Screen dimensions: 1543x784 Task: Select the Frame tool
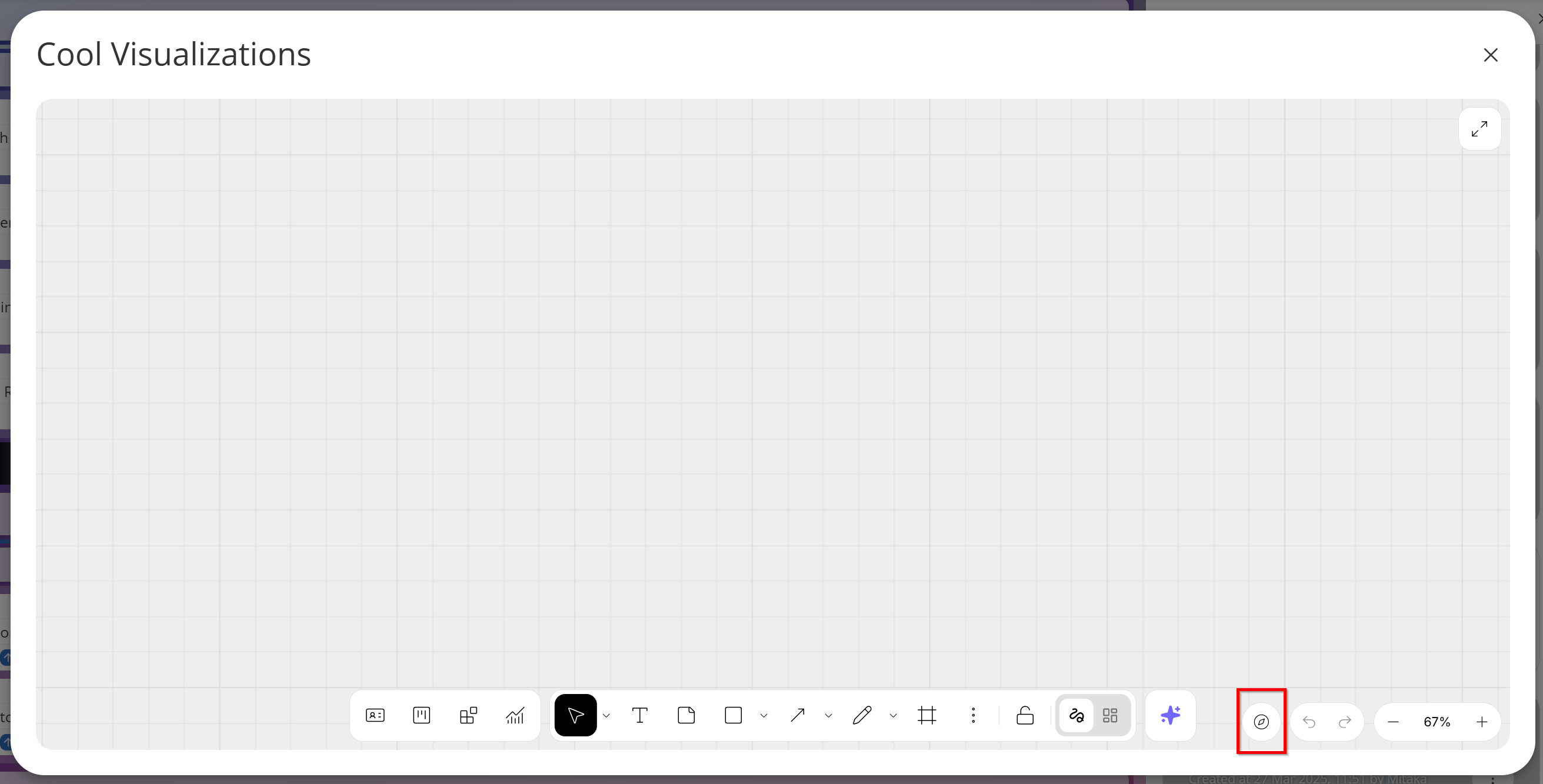[927, 715]
